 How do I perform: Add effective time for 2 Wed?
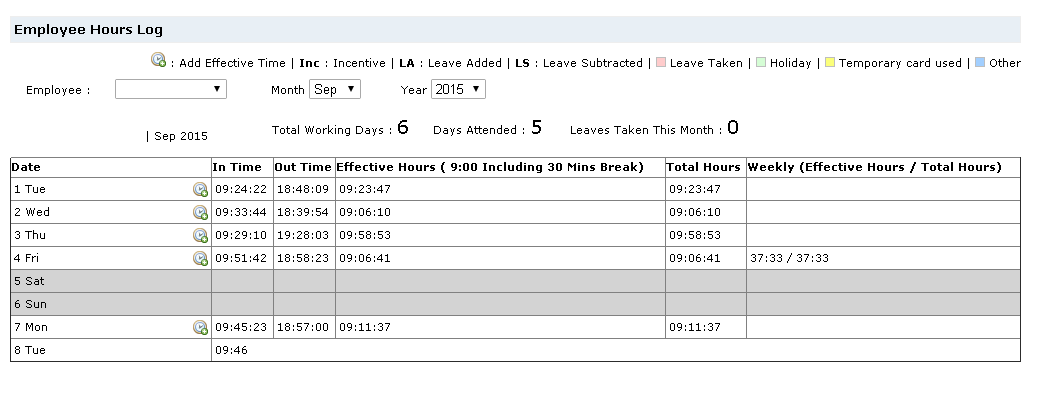point(200,212)
